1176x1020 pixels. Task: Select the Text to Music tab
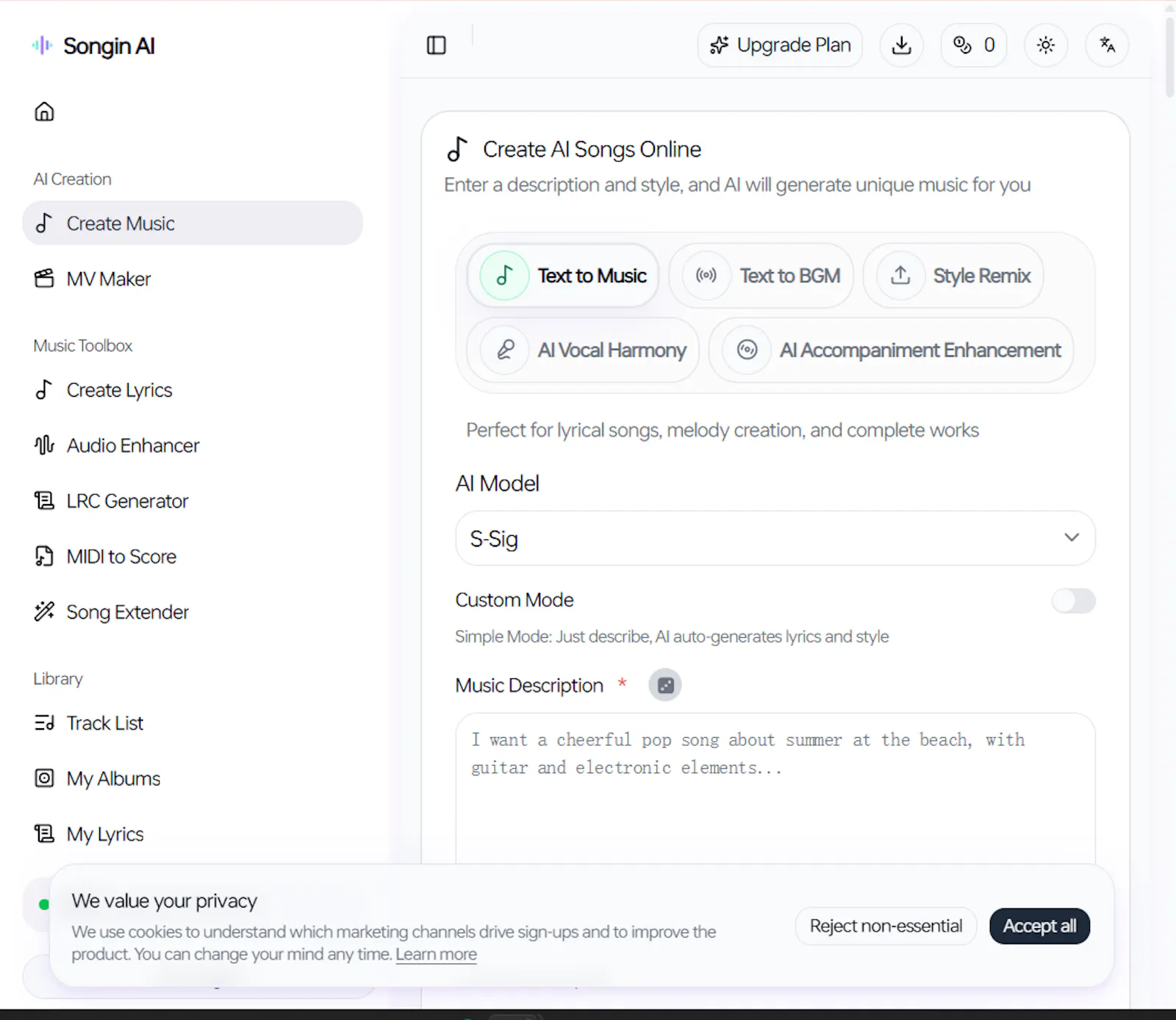pos(563,276)
